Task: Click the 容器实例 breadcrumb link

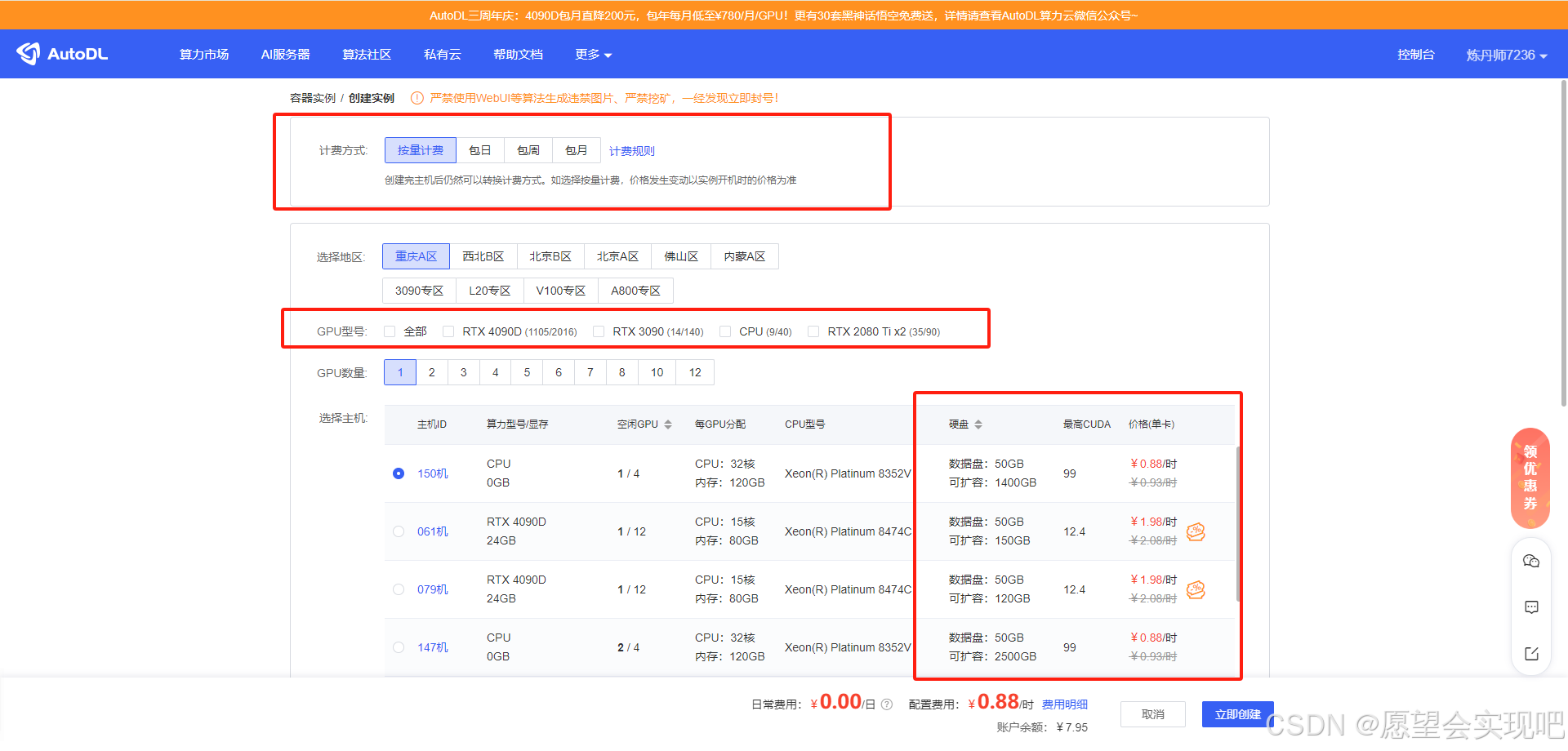Action: [x=313, y=98]
